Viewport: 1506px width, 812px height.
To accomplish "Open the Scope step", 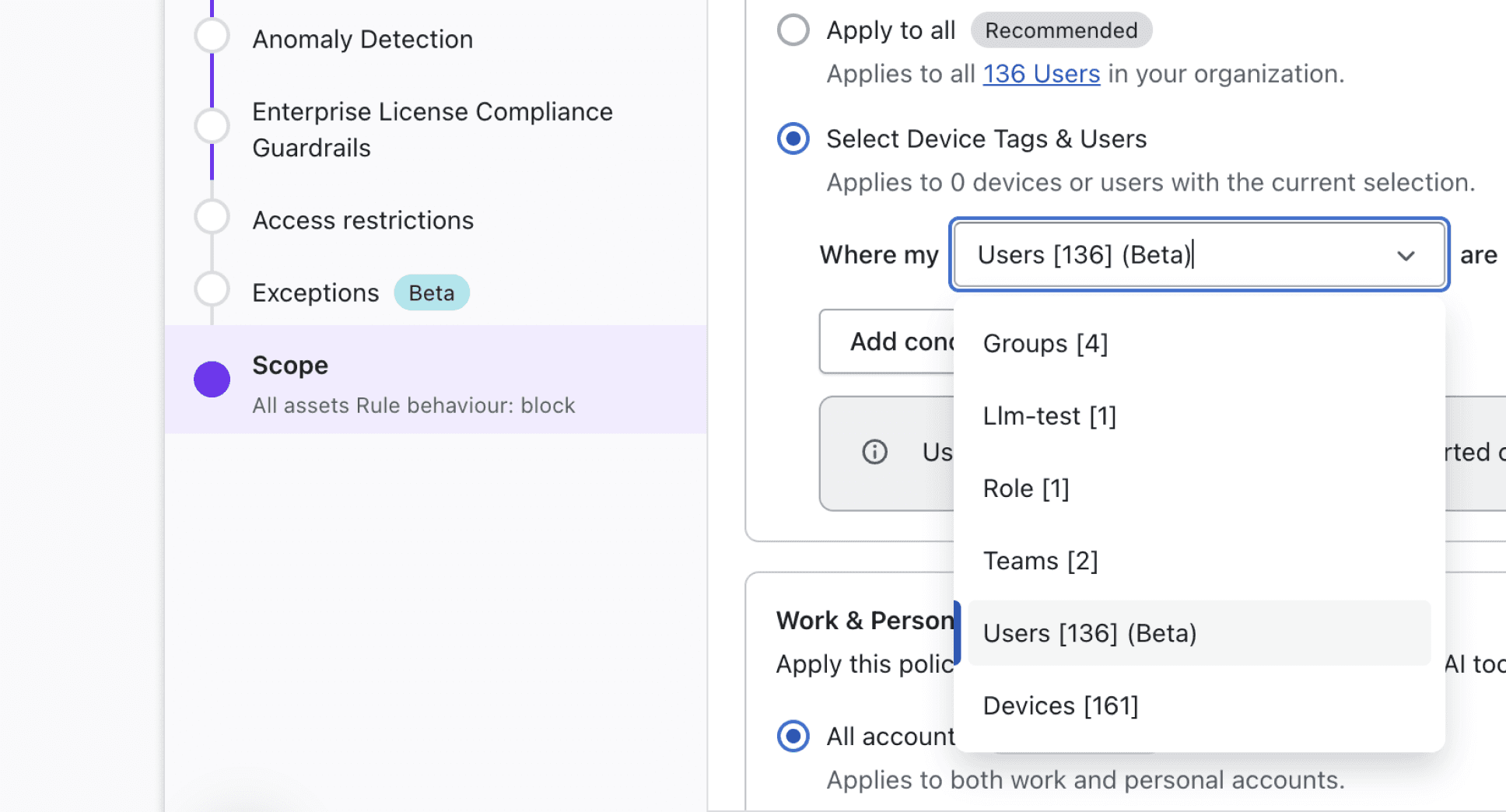I will (x=436, y=380).
